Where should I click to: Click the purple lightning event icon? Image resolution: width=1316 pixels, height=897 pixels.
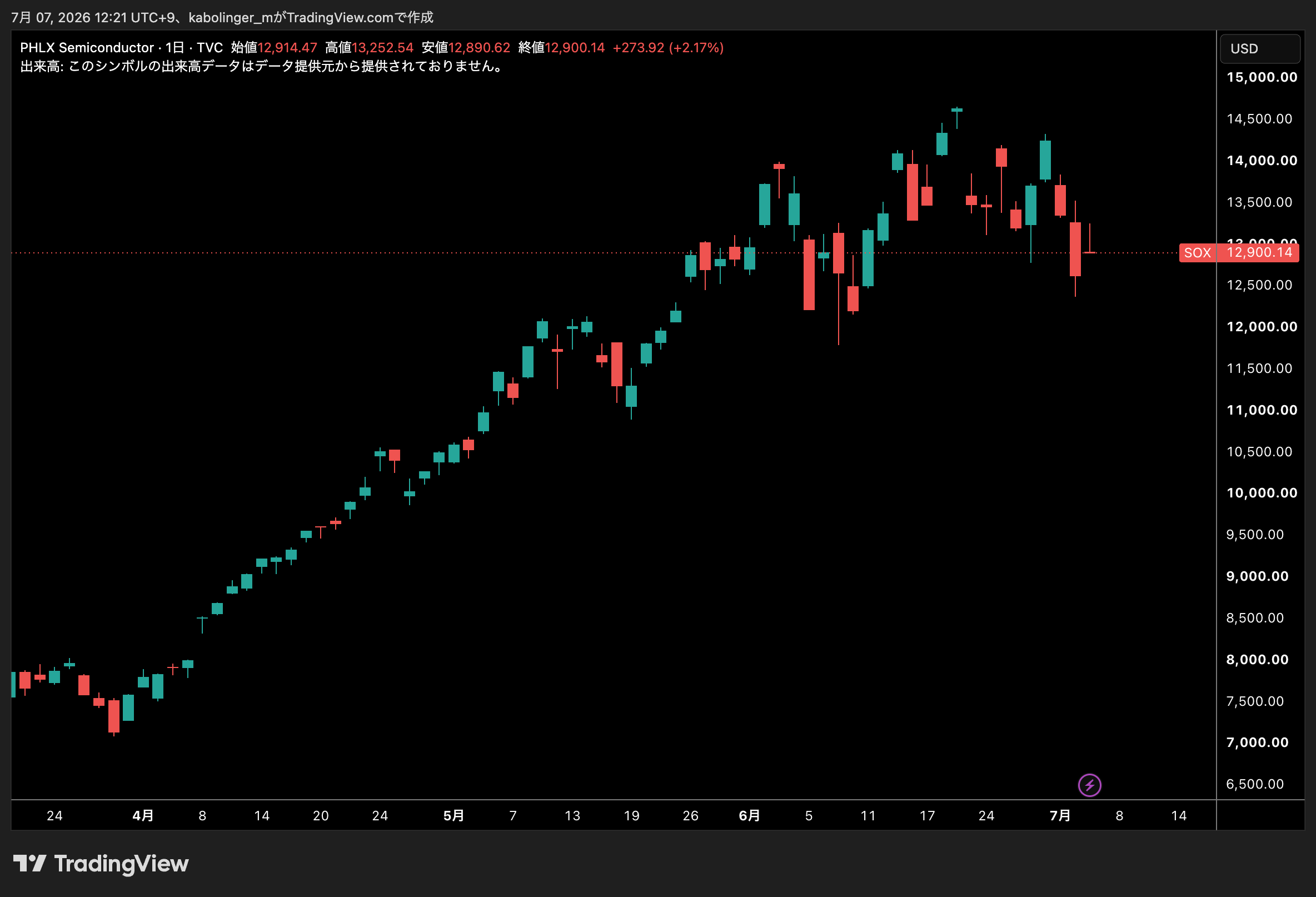[1089, 785]
